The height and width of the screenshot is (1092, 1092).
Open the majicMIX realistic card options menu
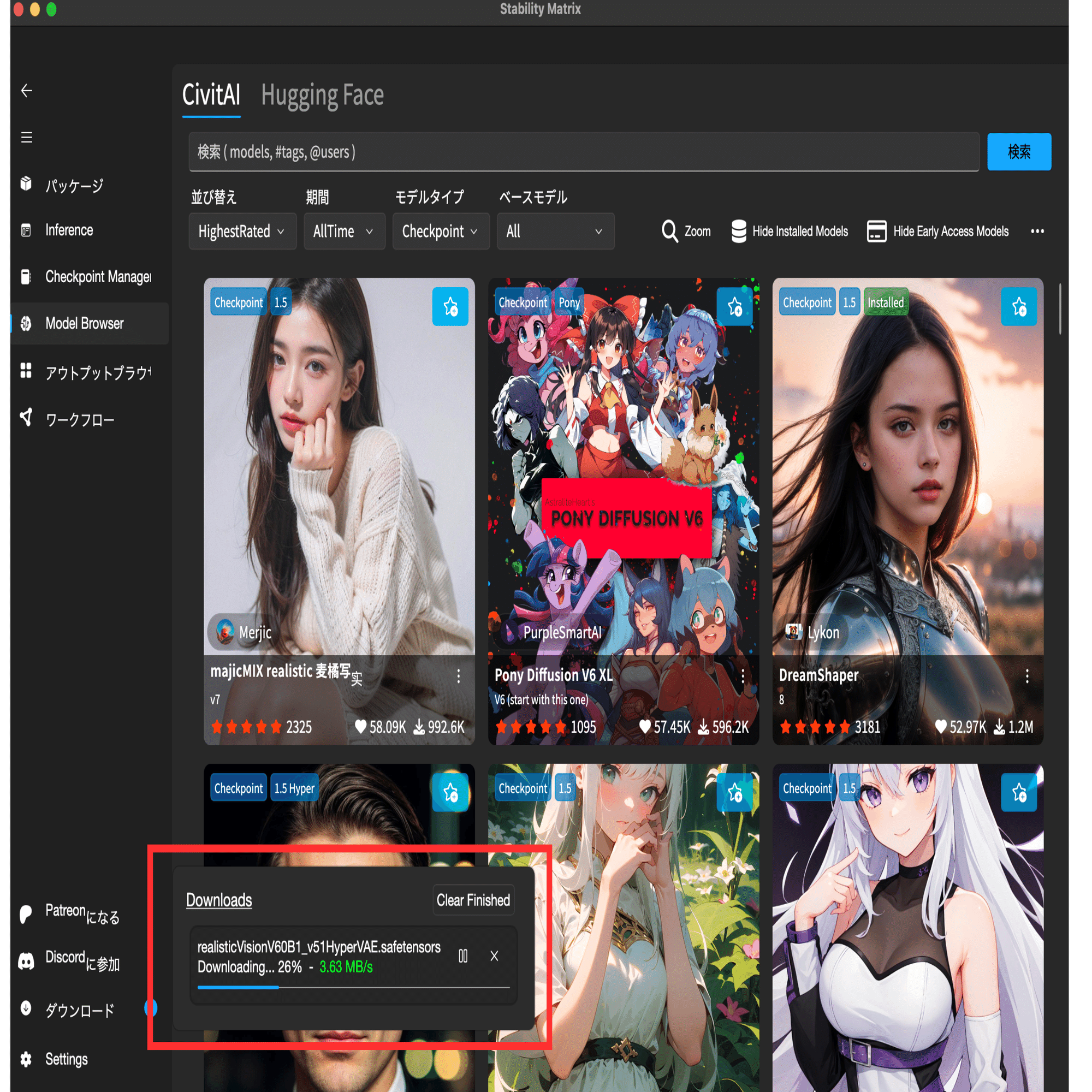[x=459, y=676]
